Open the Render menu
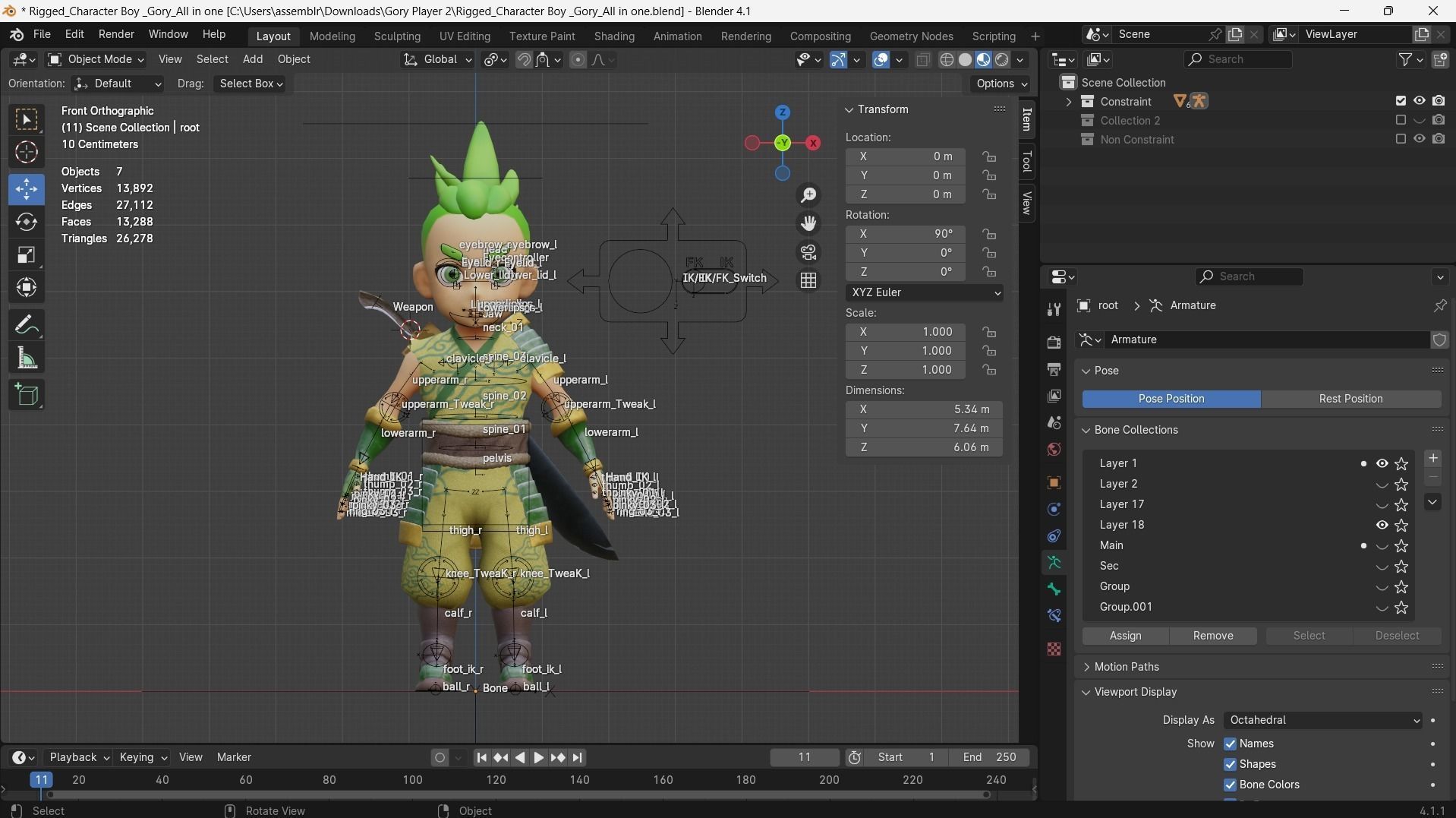Screen dimensions: 1456x818 116,35
